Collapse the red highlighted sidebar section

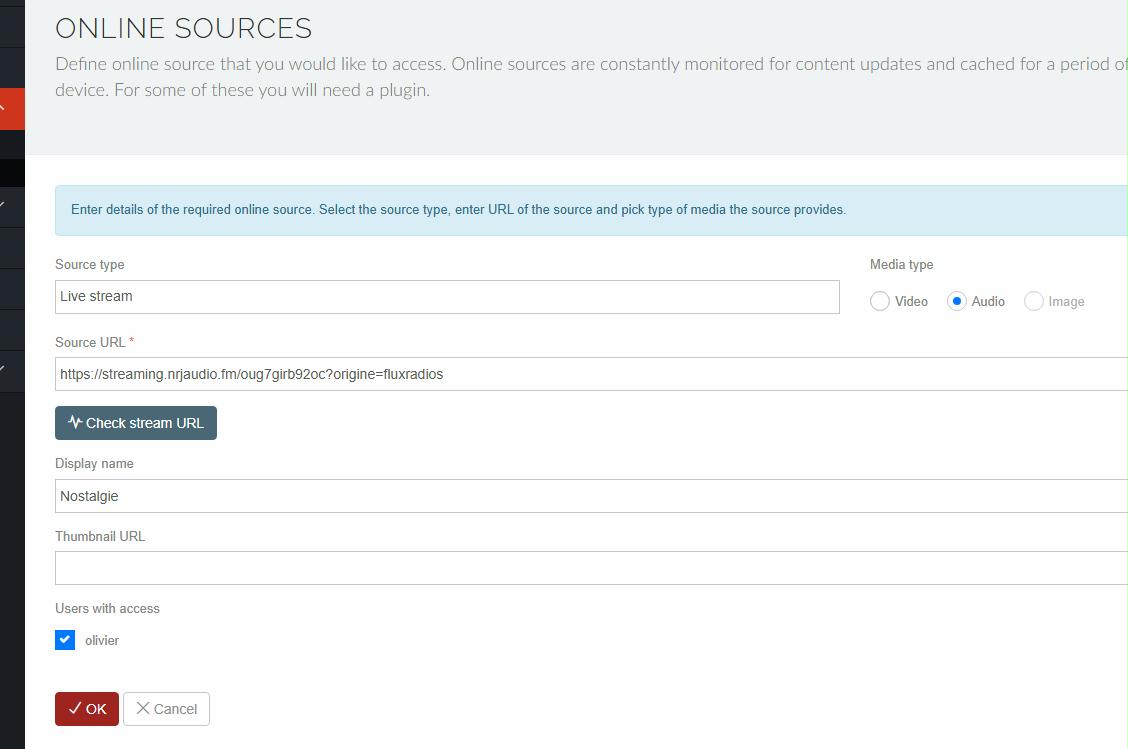[3, 109]
